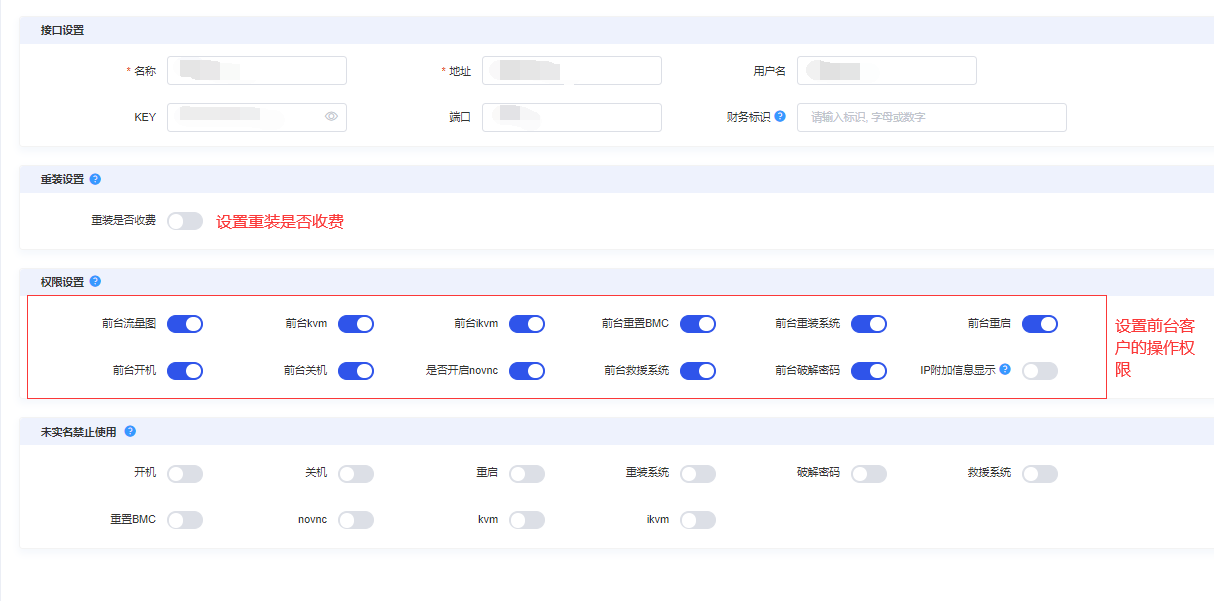This screenshot has width=1214, height=601.
Task: Turn off the 前台开机 switch
Action: pyautogui.click(x=185, y=371)
